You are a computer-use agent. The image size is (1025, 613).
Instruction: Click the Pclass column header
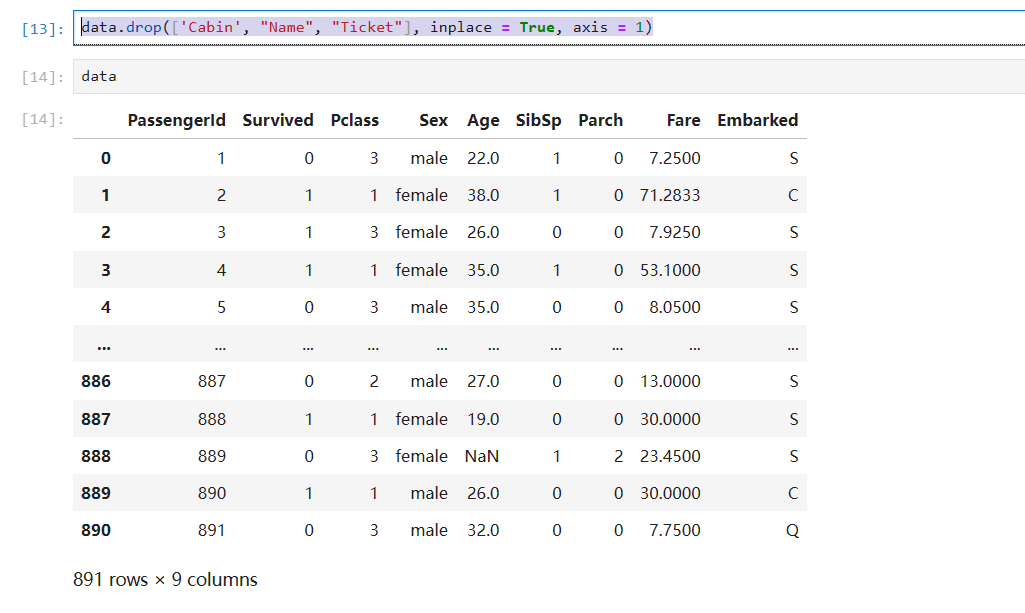355,120
